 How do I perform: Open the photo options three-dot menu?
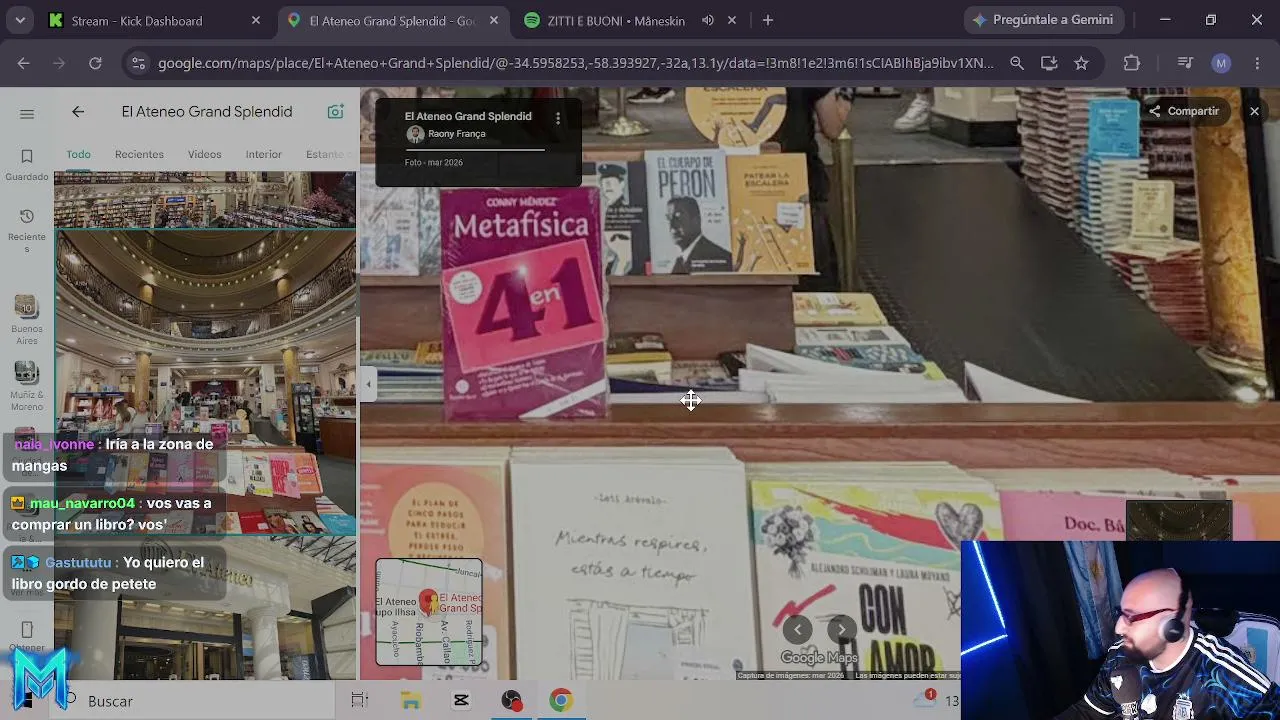tap(558, 118)
